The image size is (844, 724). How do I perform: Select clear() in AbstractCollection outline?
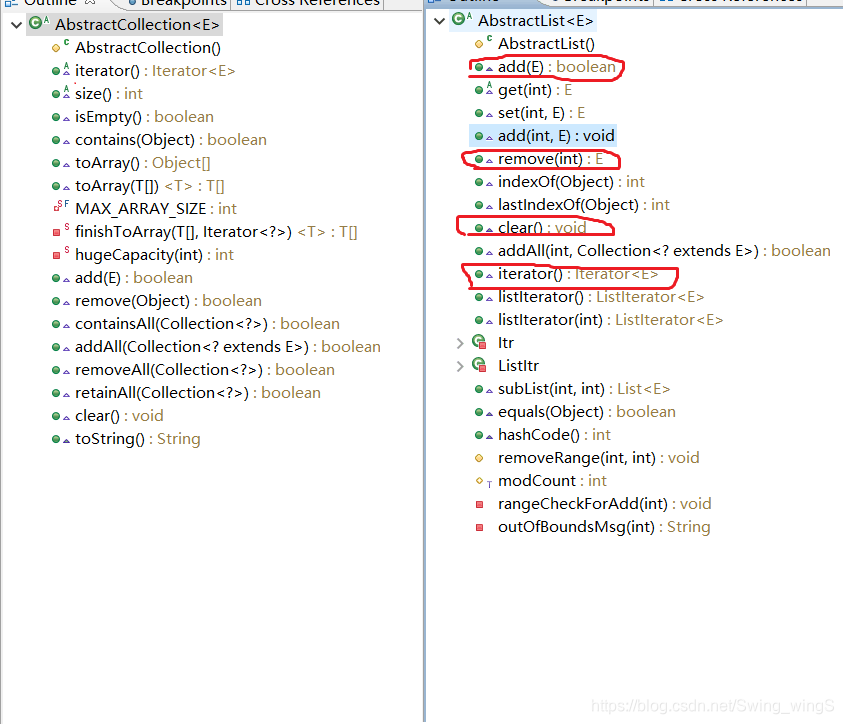pyautogui.click(x=119, y=416)
